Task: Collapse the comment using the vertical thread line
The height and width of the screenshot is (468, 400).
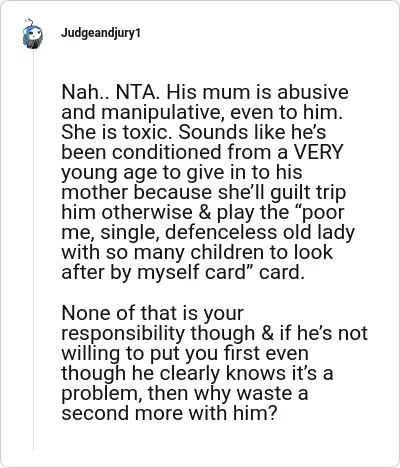Action: point(33,250)
